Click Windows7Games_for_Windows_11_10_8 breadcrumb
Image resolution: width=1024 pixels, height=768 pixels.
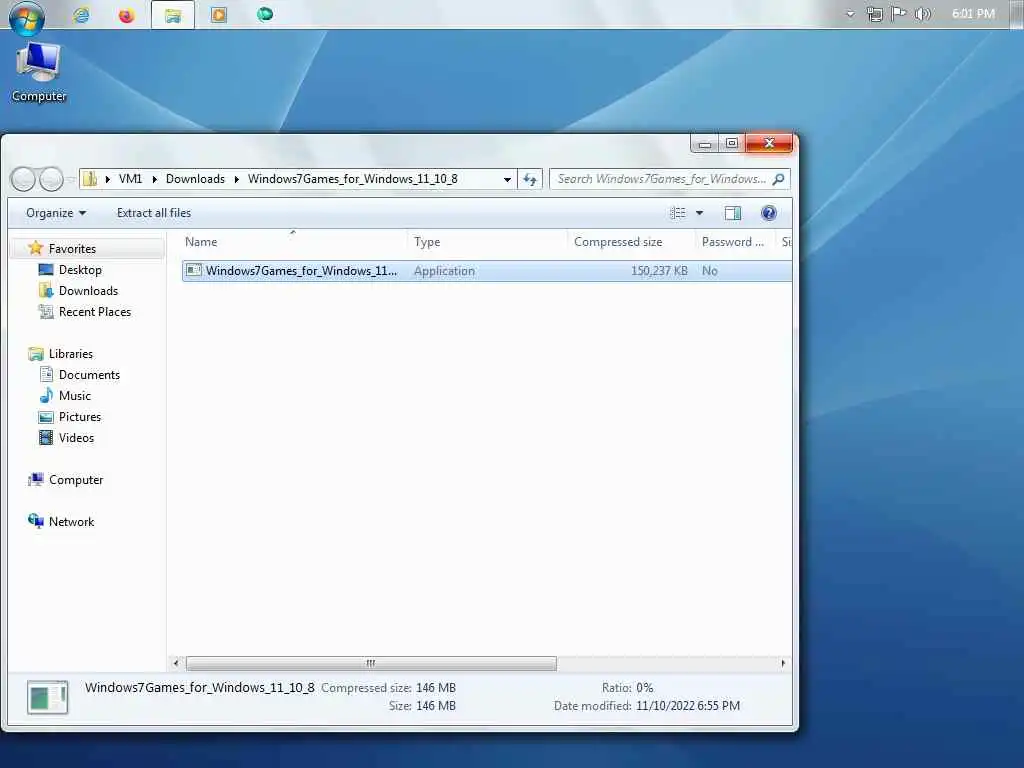(353, 179)
